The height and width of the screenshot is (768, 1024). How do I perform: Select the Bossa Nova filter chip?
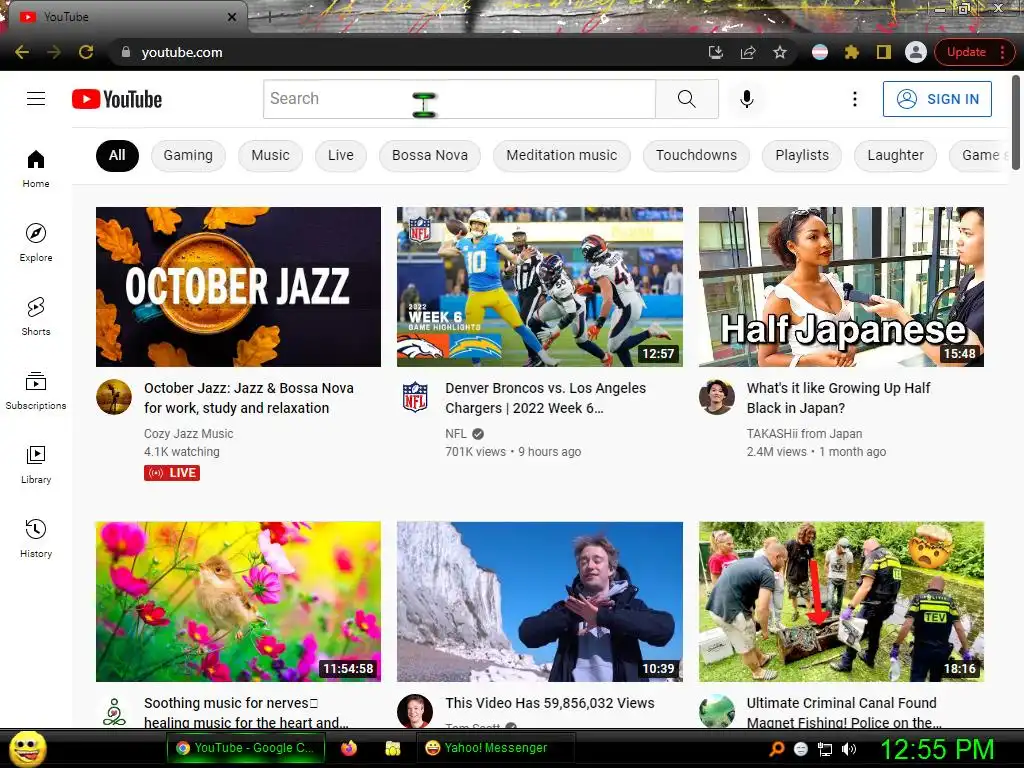[x=430, y=155]
